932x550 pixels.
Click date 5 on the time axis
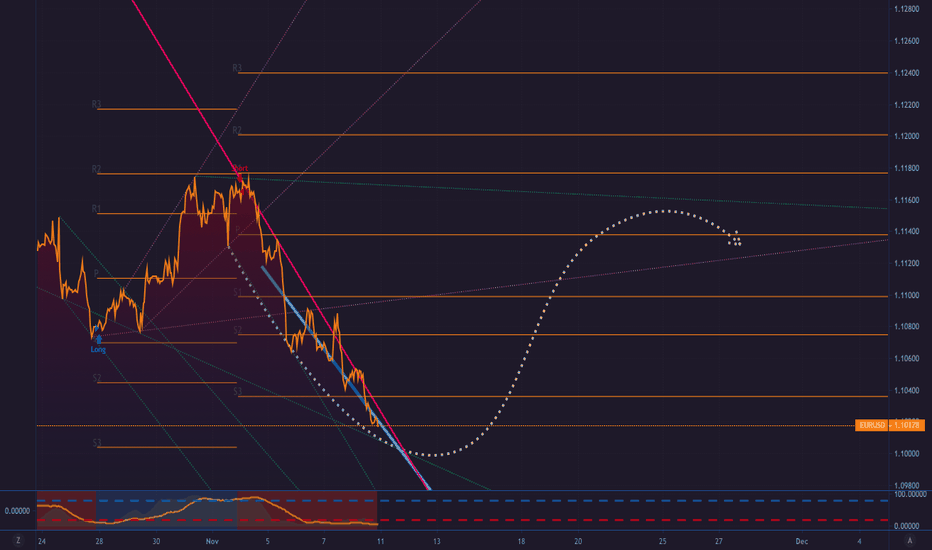[x=267, y=541]
